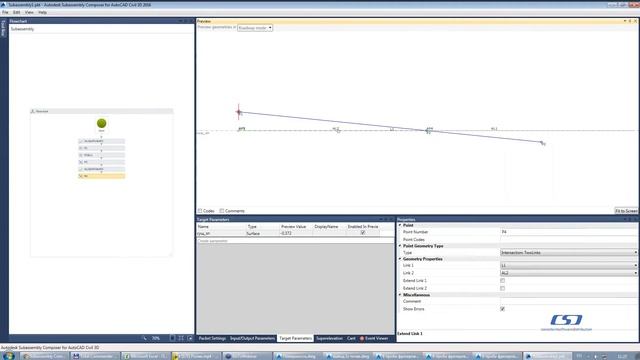
Task: Open the flowchart zoom percentage dropdown
Action: click(156, 338)
